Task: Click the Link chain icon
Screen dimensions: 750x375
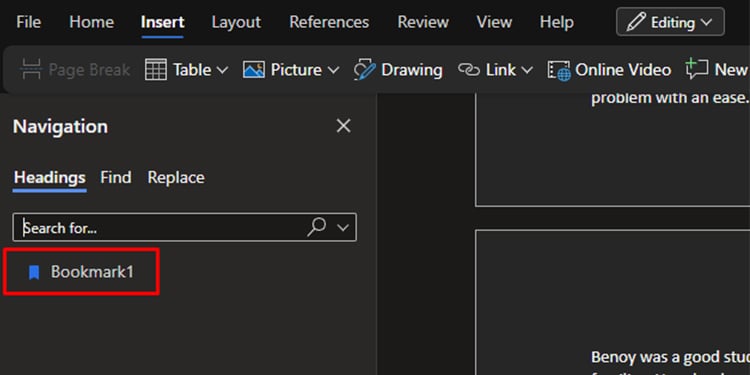Action: point(469,70)
